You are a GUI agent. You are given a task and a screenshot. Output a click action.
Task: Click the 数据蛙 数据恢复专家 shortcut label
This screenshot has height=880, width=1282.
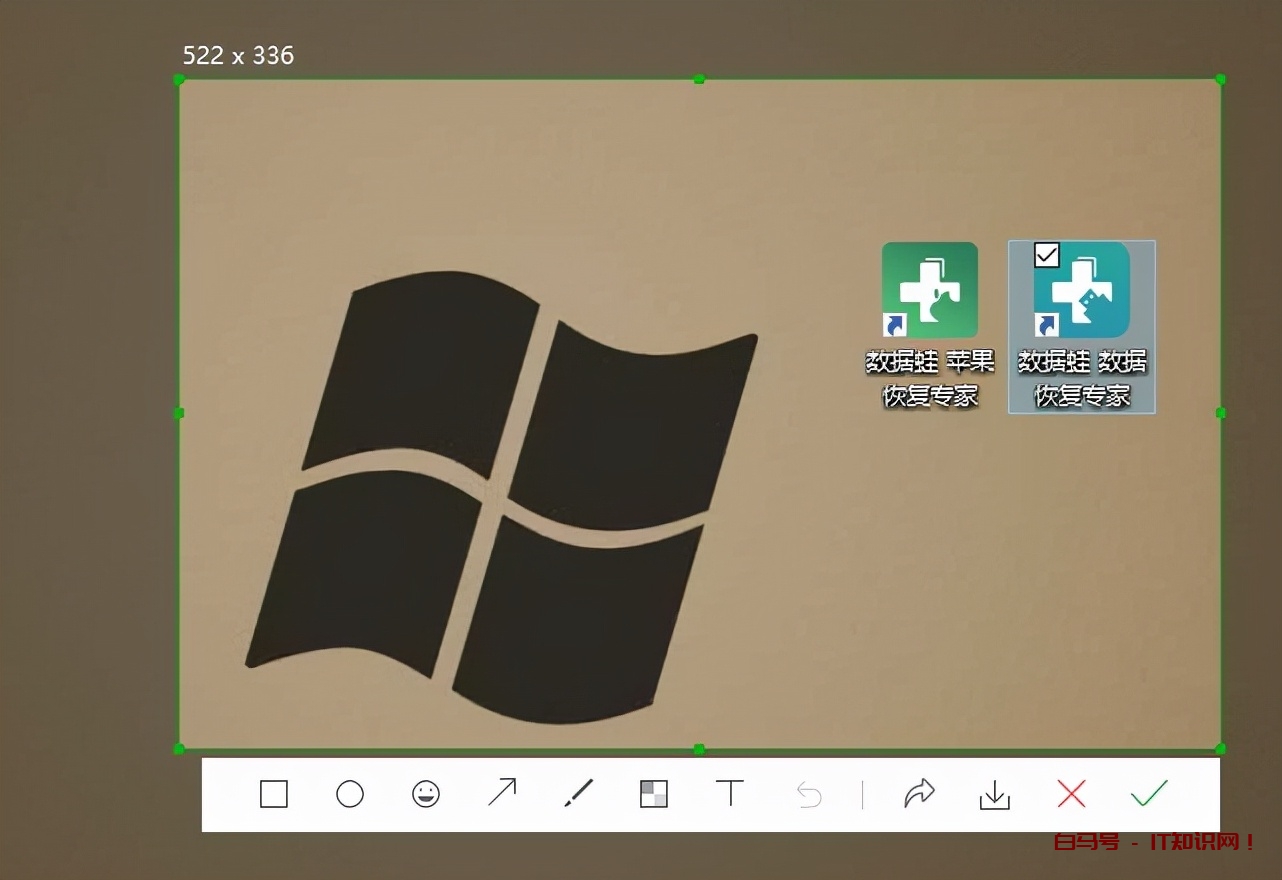click(1082, 378)
